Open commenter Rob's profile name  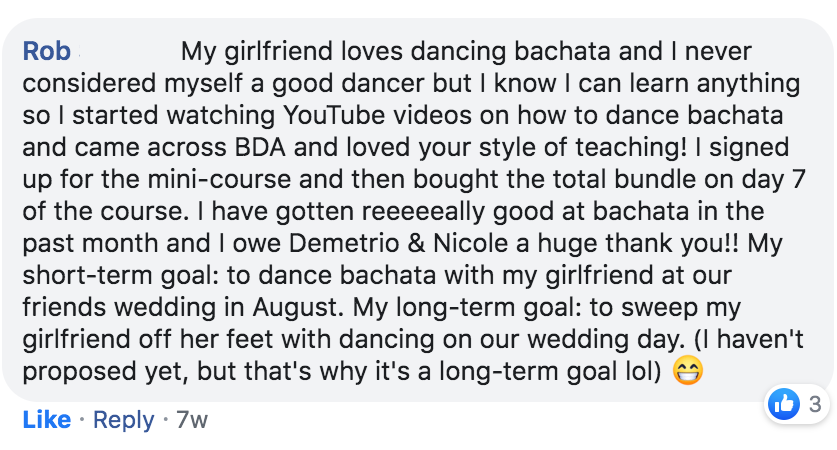click(47, 50)
